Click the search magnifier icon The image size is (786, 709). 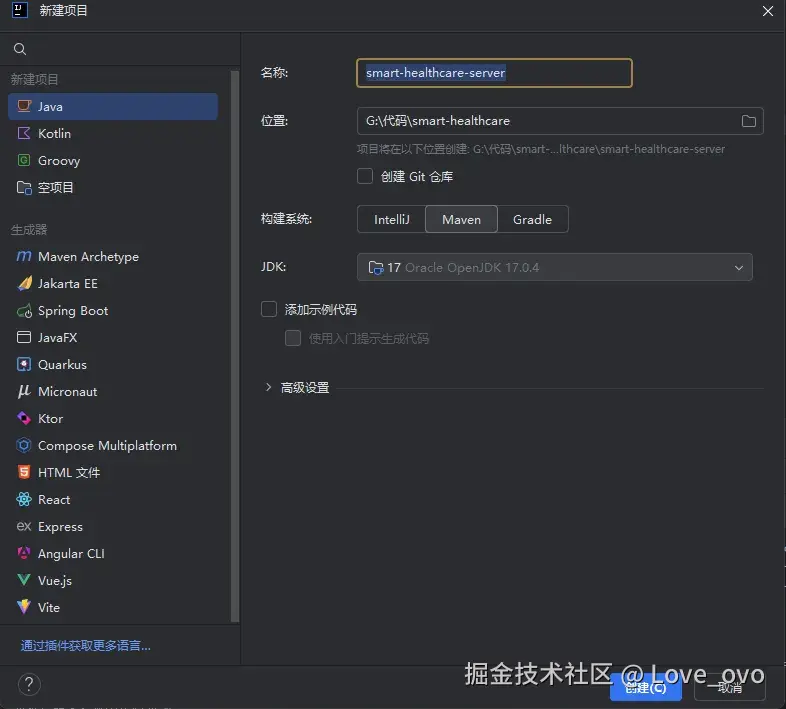tap(20, 49)
